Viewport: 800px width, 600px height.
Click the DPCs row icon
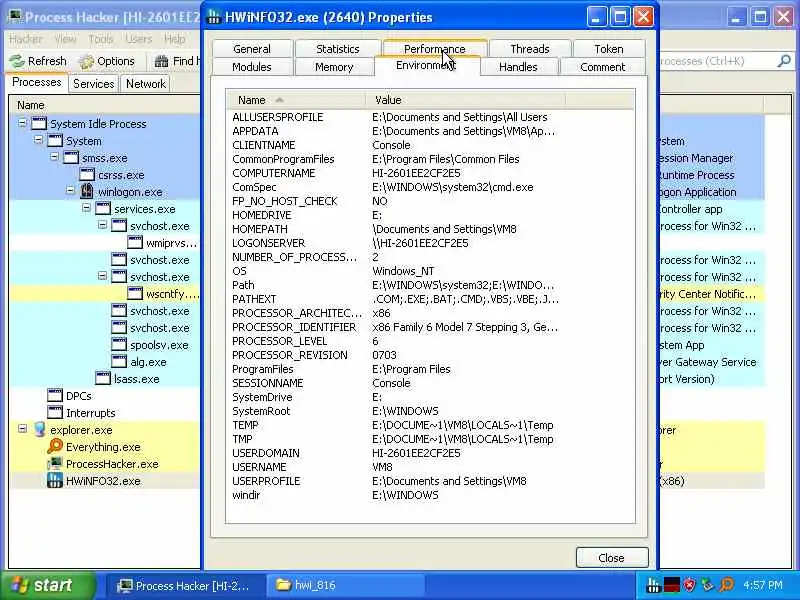click(x=55, y=395)
